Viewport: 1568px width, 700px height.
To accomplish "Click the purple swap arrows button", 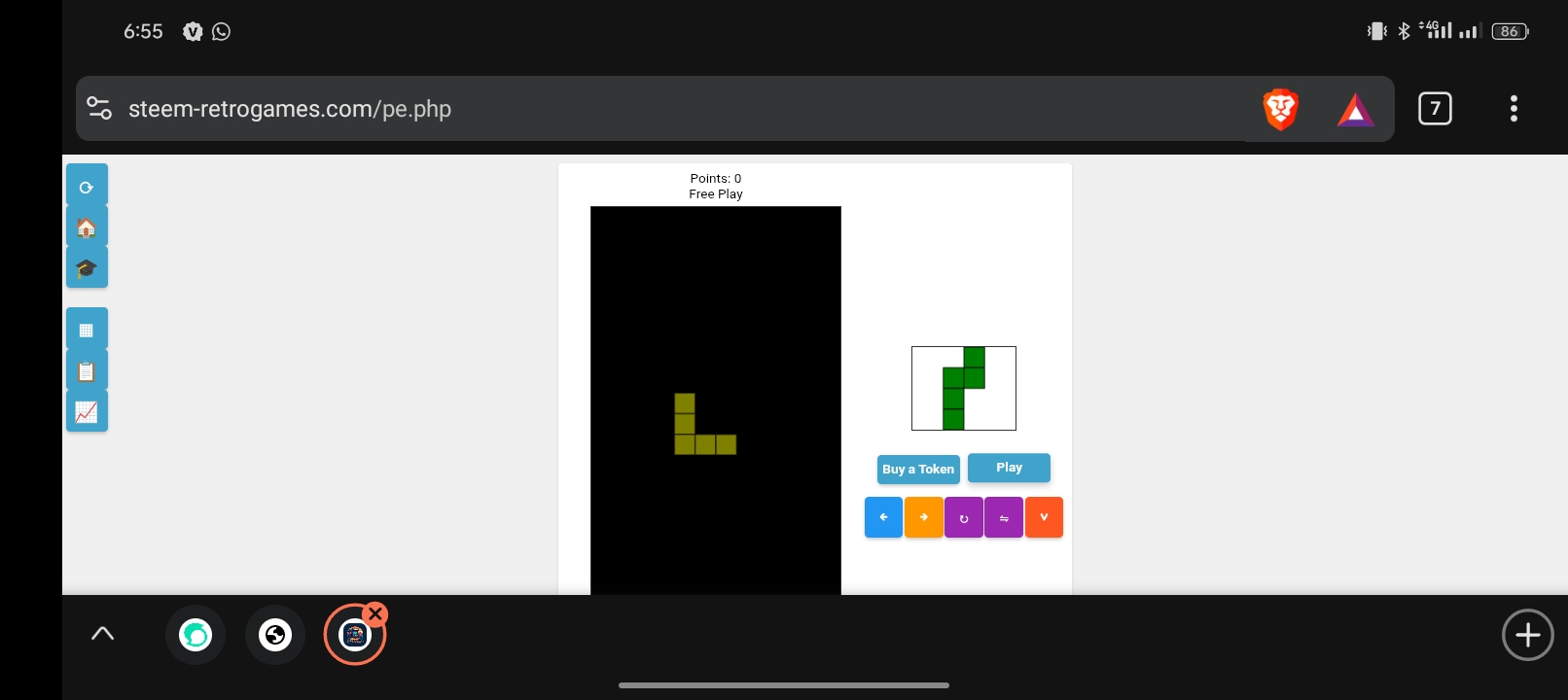I will [1004, 517].
